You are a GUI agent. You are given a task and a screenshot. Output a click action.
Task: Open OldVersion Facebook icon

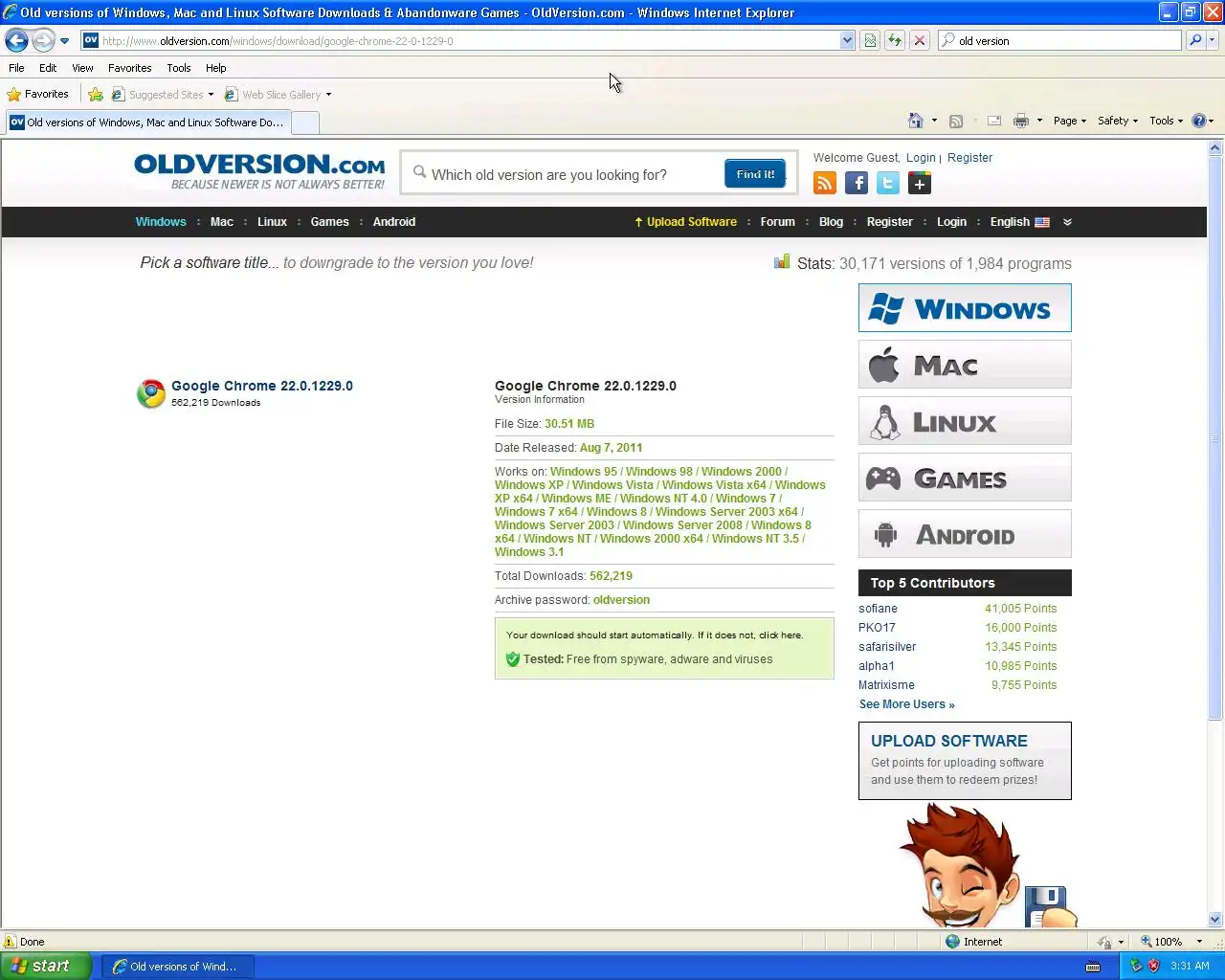tap(857, 183)
